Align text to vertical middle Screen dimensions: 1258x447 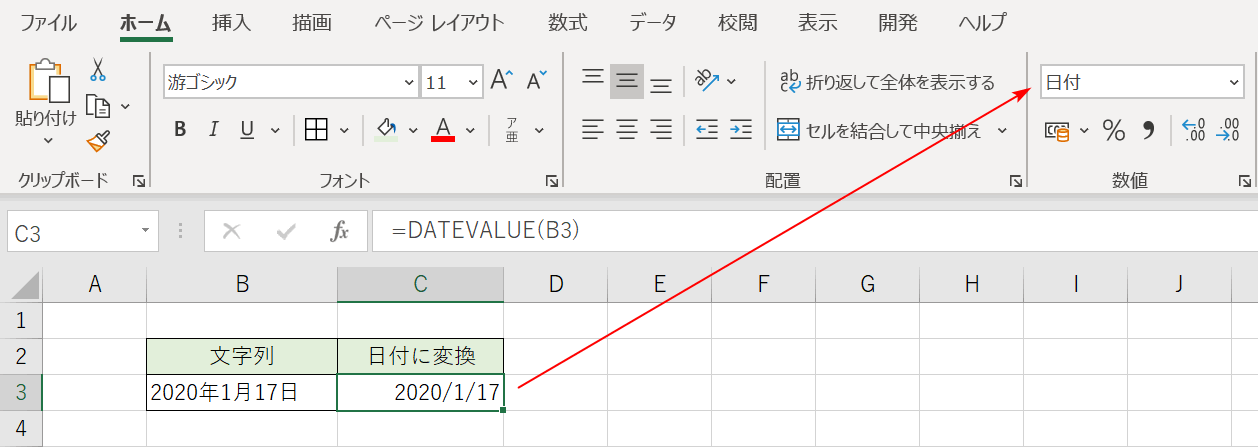pyautogui.click(x=627, y=81)
